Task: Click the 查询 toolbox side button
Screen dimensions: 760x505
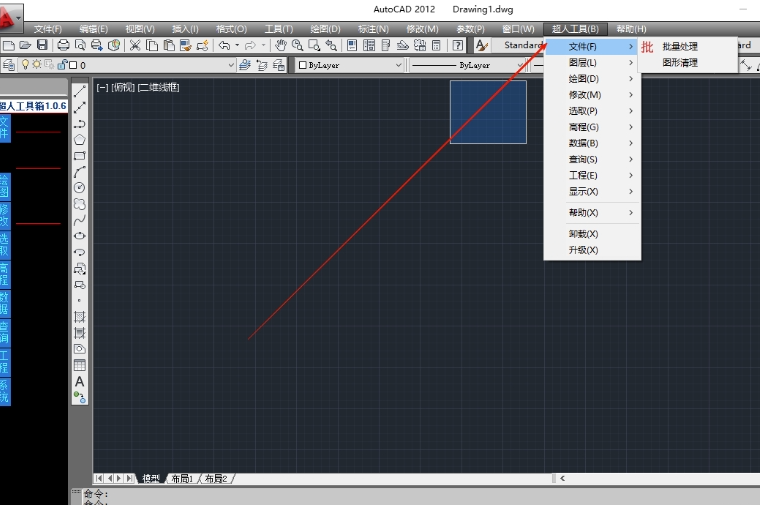Action: click(x=5, y=332)
